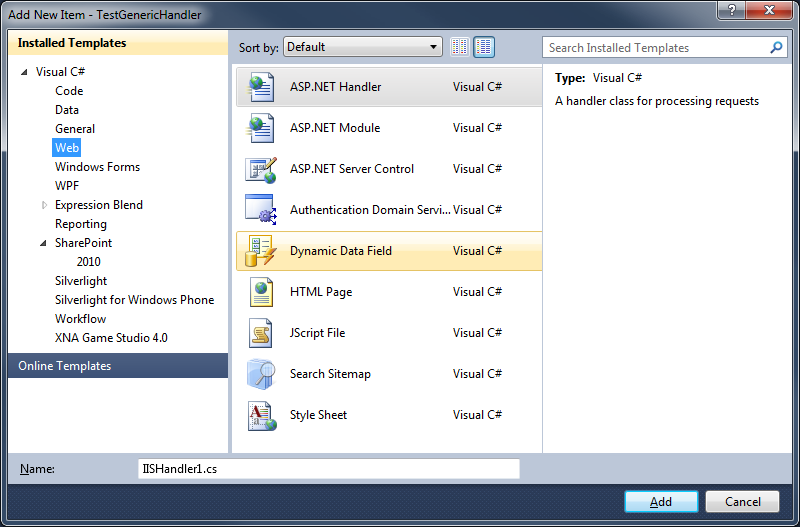Select the Style Sheet label

pos(318,415)
